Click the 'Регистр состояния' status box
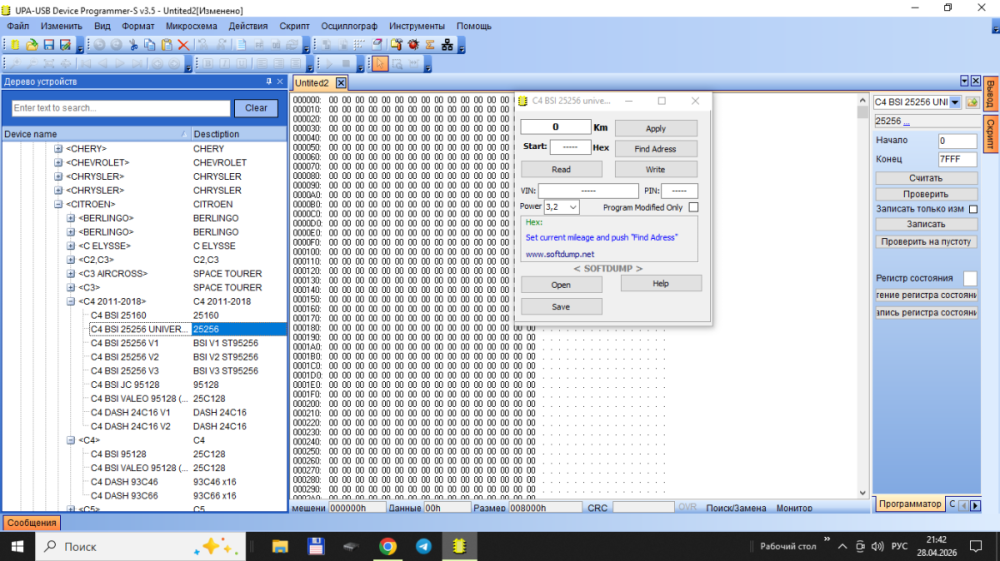Viewport: 1000px width, 561px height. (x=970, y=278)
